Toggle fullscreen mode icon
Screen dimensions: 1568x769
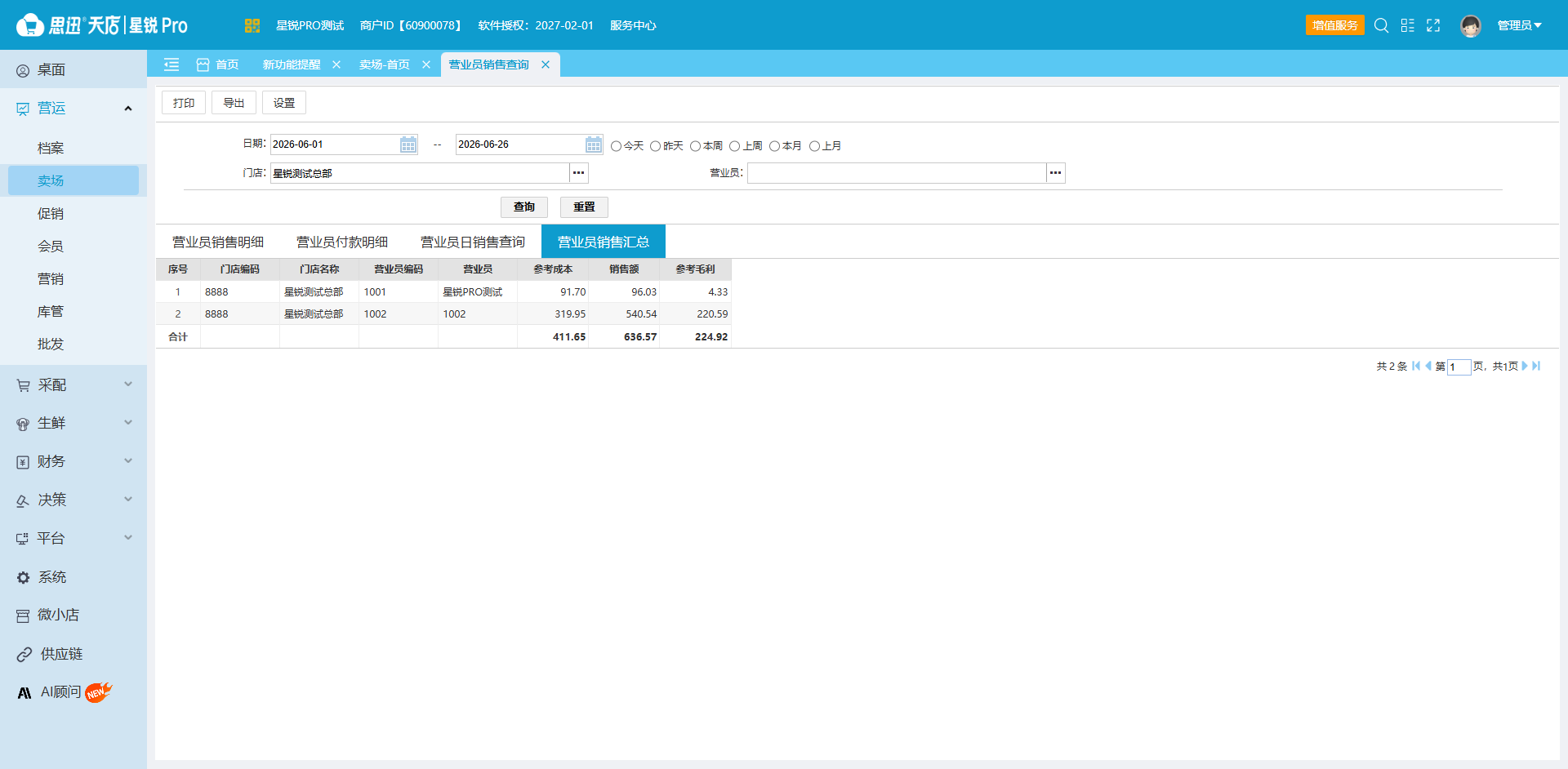[x=1433, y=25]
